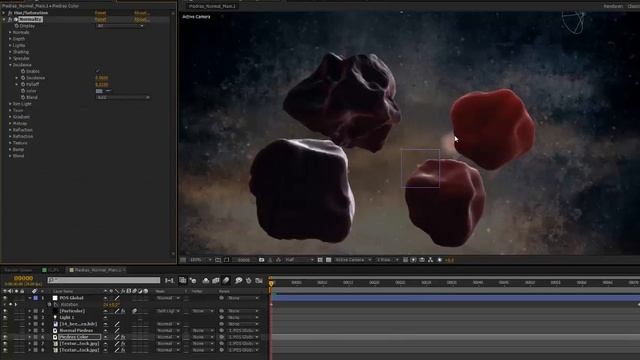
Task: Hide the Piedras Color layer eye
Action: (5, 337)
